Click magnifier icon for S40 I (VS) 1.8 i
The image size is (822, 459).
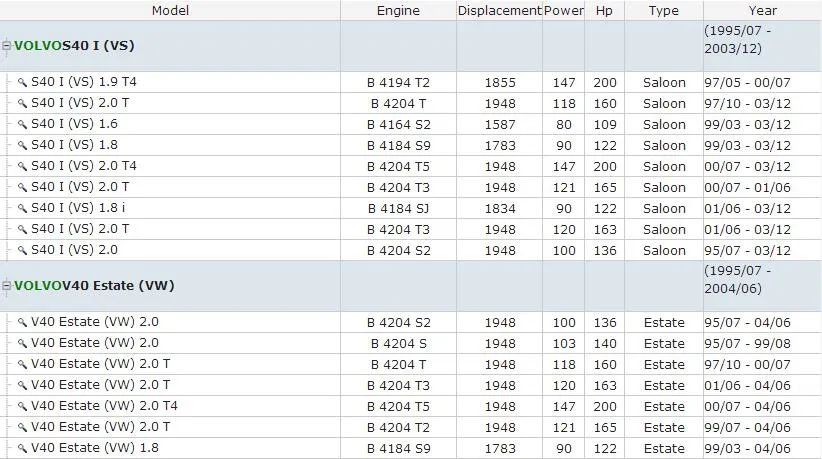pos(22,208)
